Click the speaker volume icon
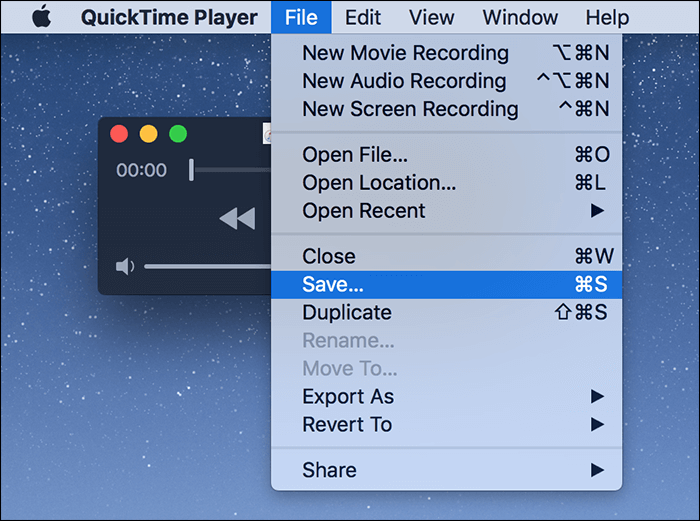The height and width of the screenshot is (521, 700). pyautogui.click(x=125, y=267)
